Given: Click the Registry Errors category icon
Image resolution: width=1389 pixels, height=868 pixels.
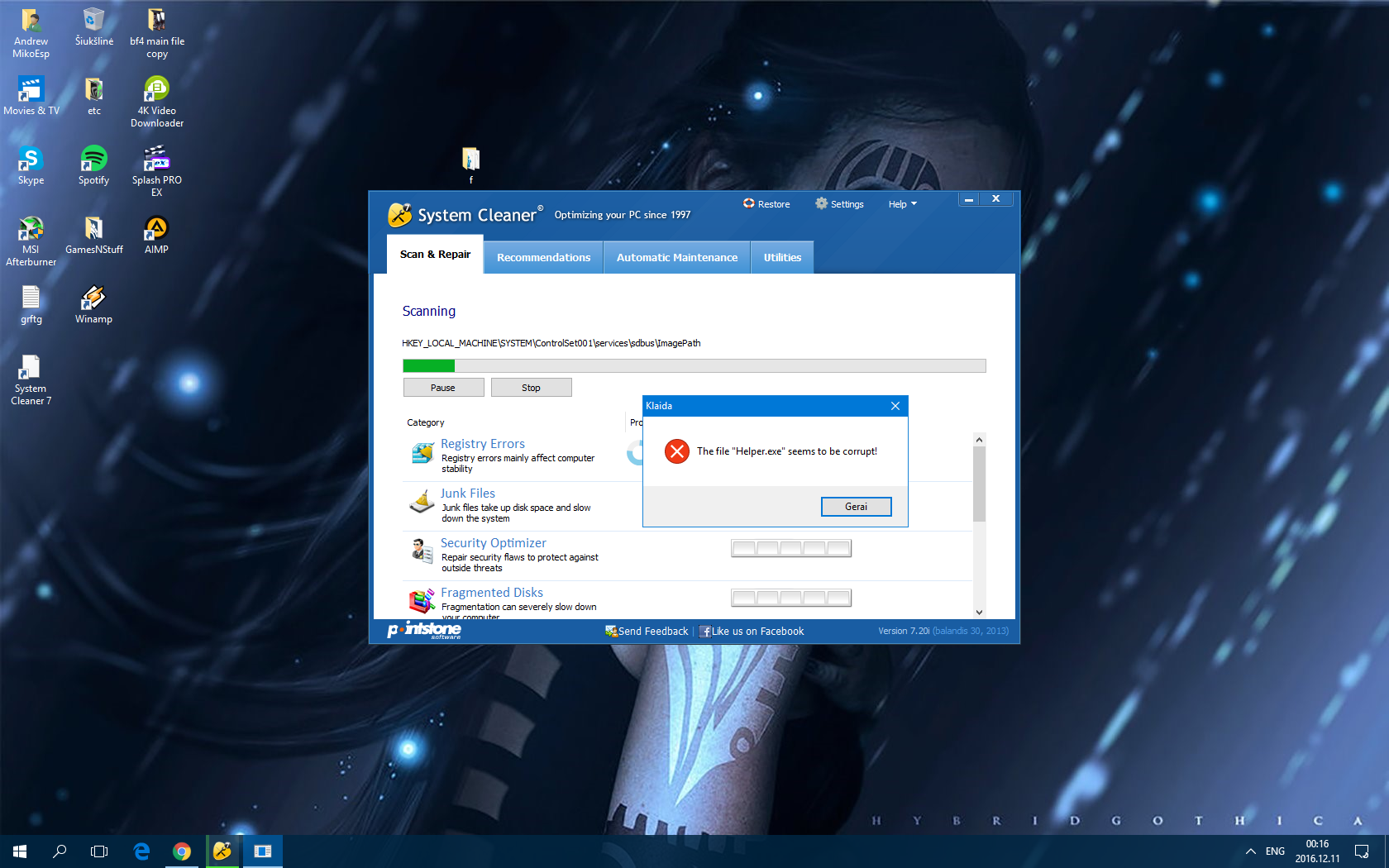Looking at the screenshot, I should [x=422, y=453].
